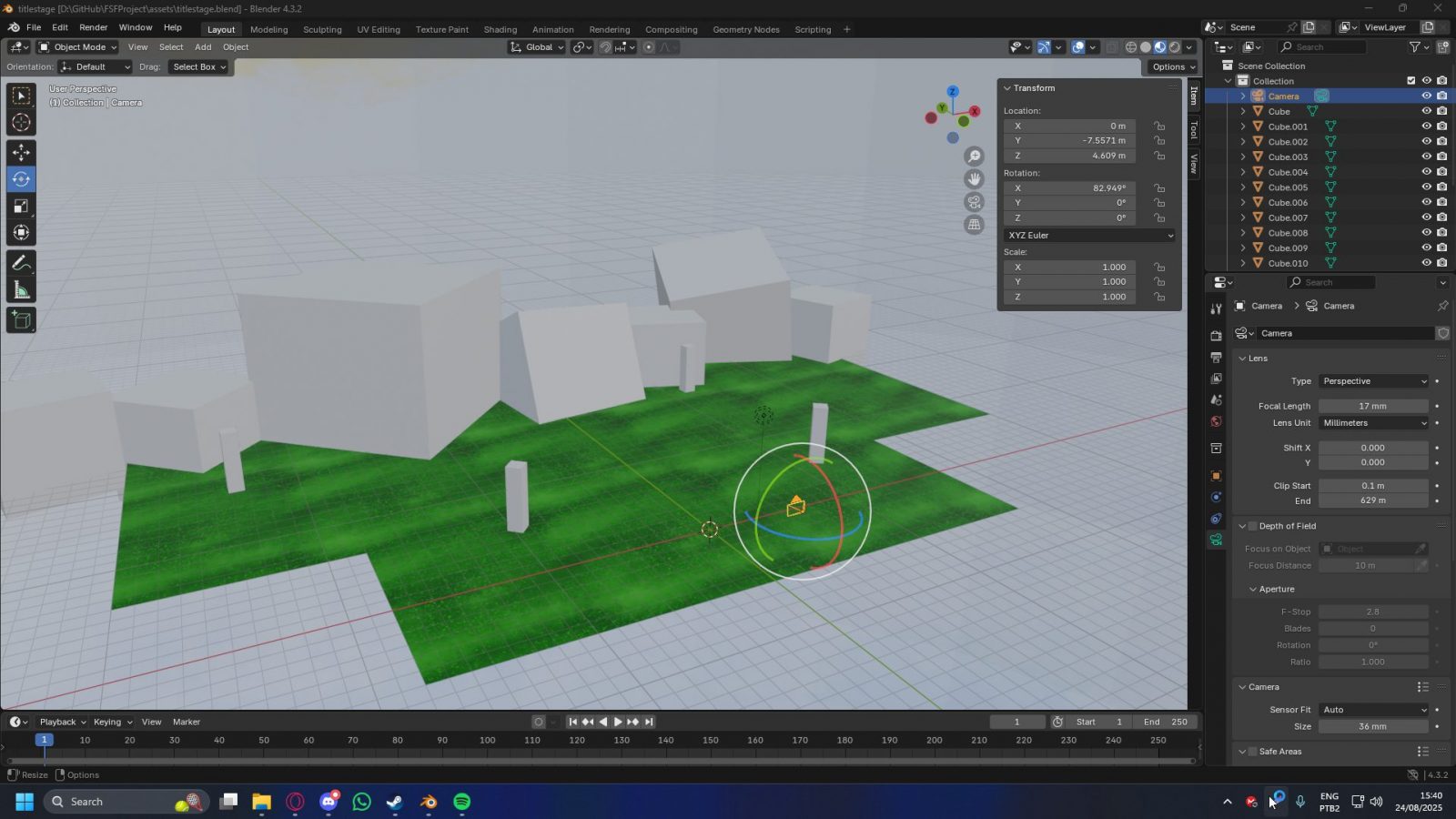The height and width of the screenshot is (819, 1456).
Task: Enable the Safe Areas checkbox
Action: click(1253, 752)
